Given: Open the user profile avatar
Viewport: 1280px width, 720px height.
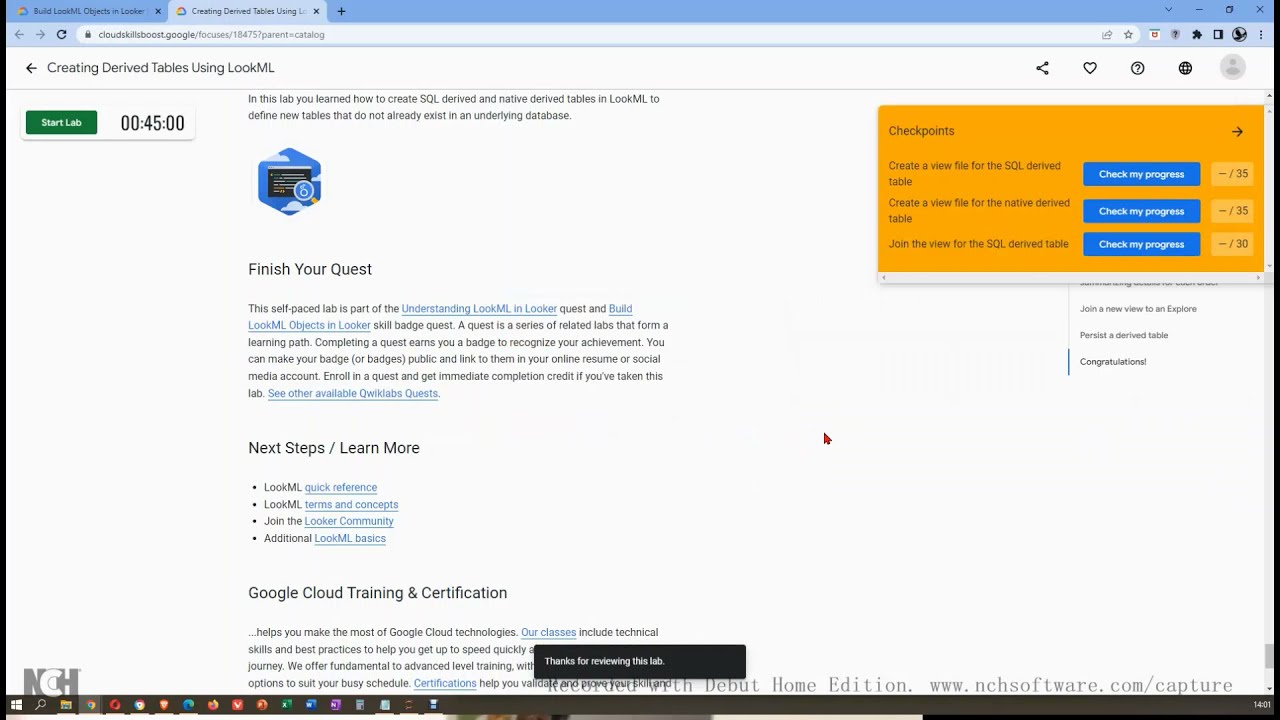Looking at the screenshot, I should tap(1232, 68).
